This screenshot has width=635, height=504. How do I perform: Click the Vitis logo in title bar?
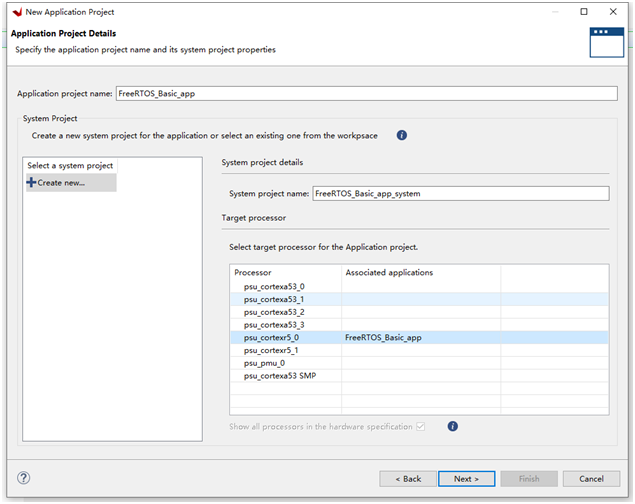point(17,12)
